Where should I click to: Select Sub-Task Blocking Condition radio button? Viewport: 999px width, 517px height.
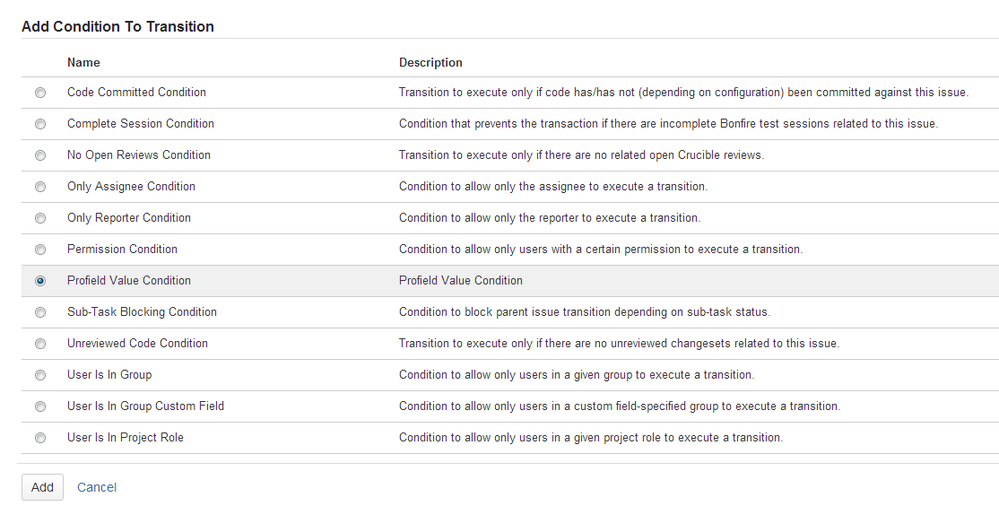(40, 313)
